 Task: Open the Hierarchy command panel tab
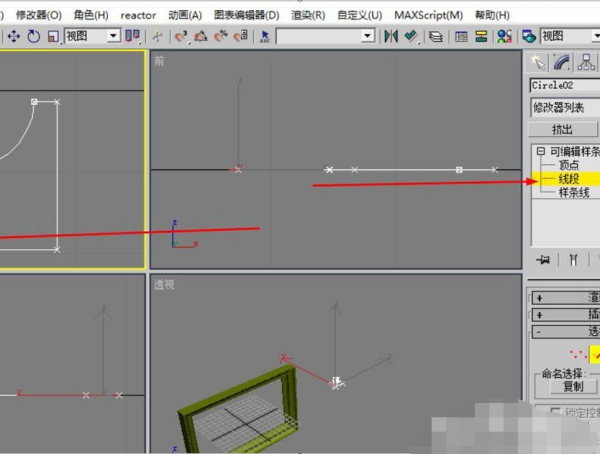coord(586,62)
